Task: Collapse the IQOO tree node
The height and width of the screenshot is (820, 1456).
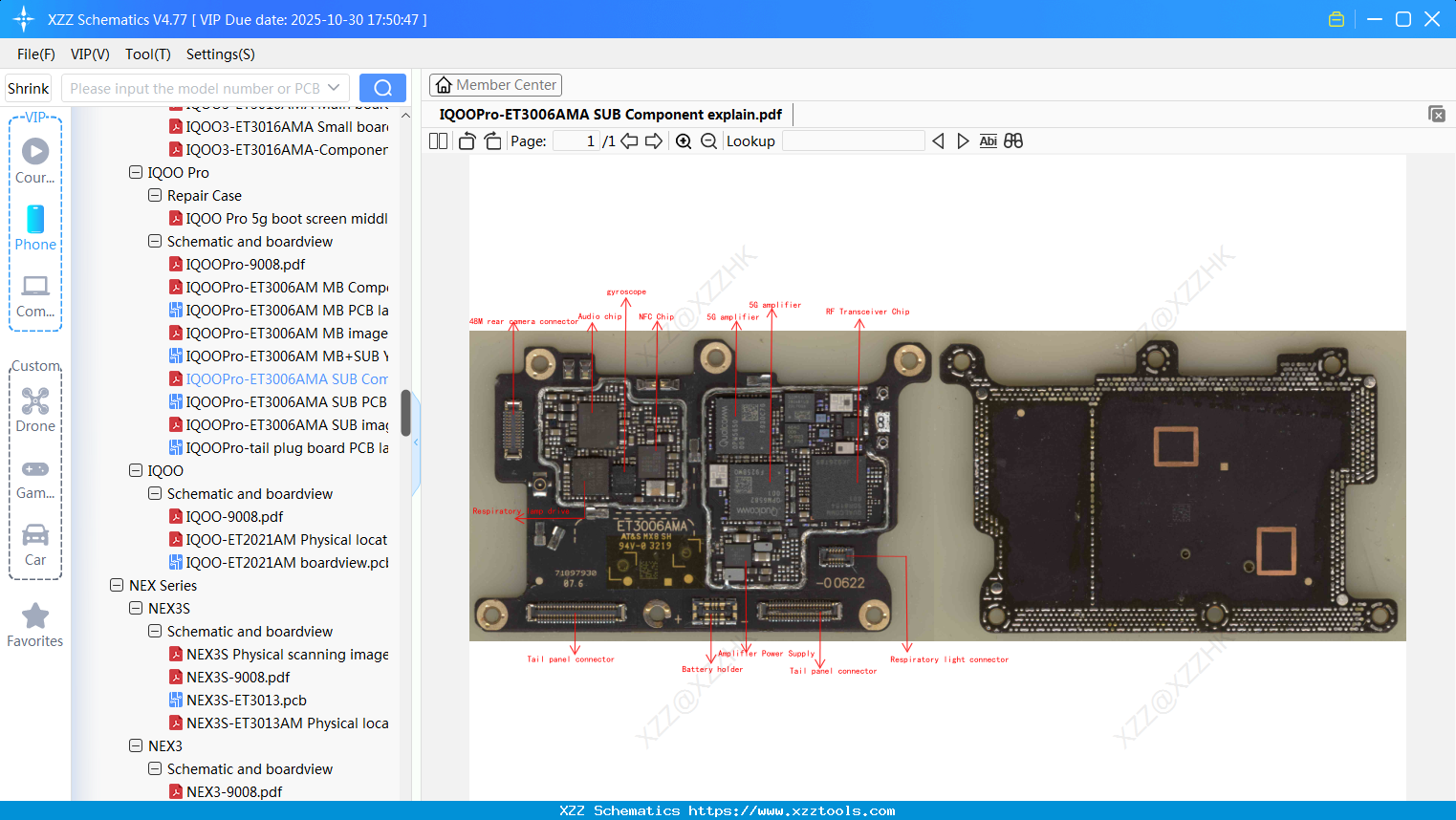Action: click(x=136, y=471)
